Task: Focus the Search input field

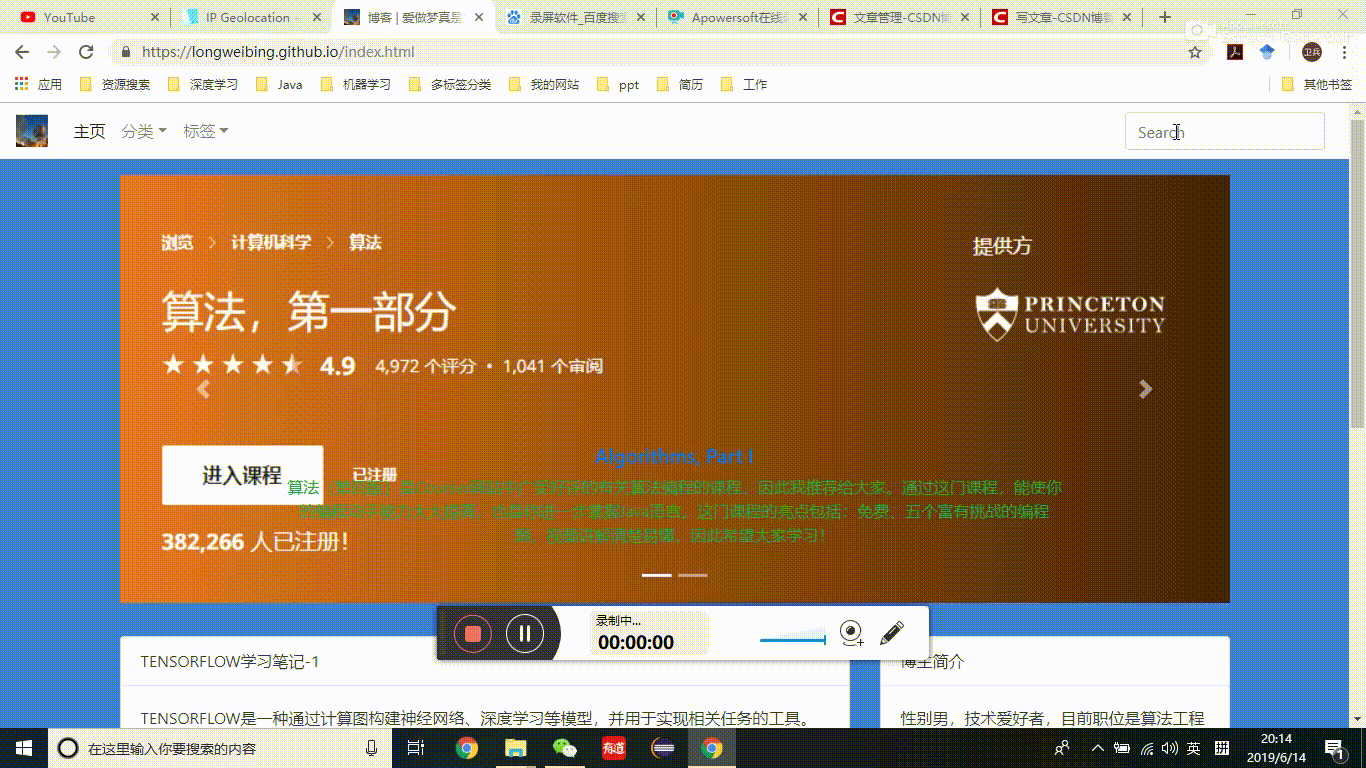Action: click(1225, 132)
